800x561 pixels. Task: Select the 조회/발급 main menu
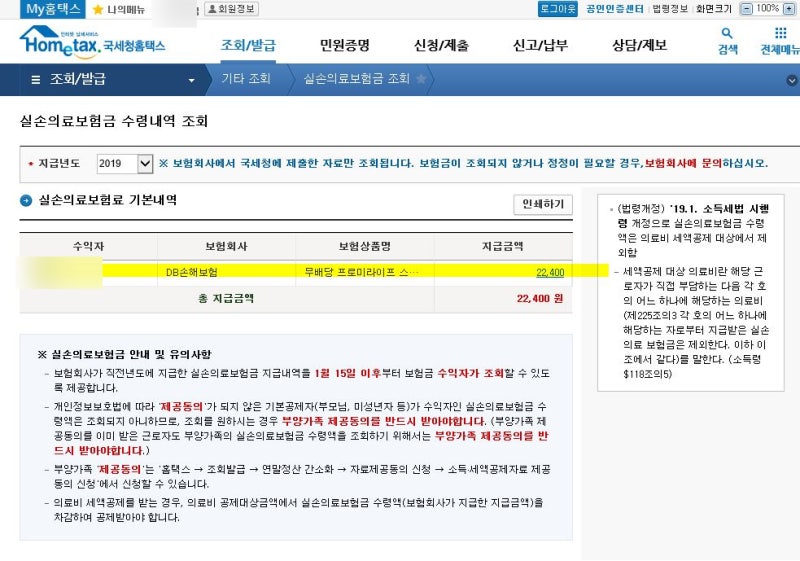[248, 45]
